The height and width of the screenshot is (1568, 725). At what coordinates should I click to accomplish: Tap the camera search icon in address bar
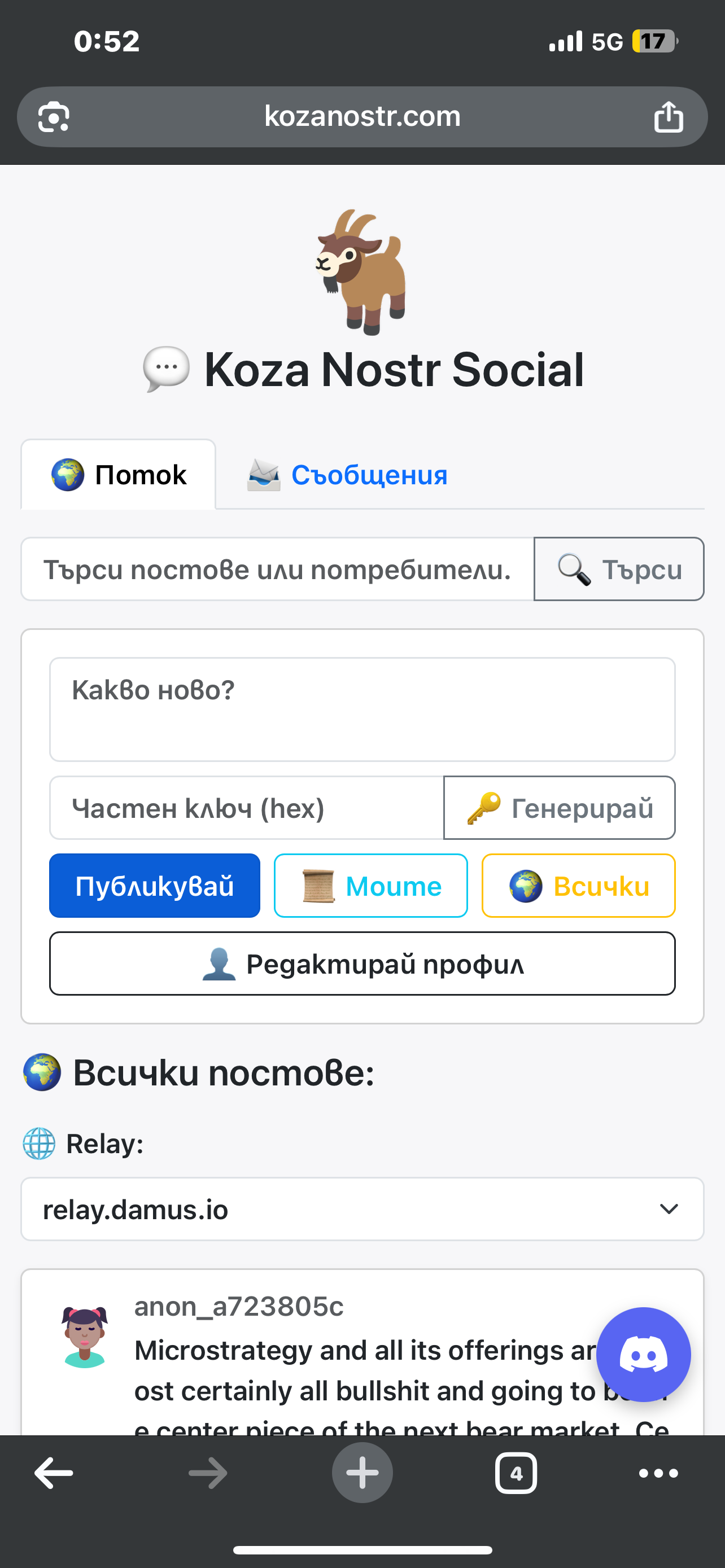click(54, 116)
